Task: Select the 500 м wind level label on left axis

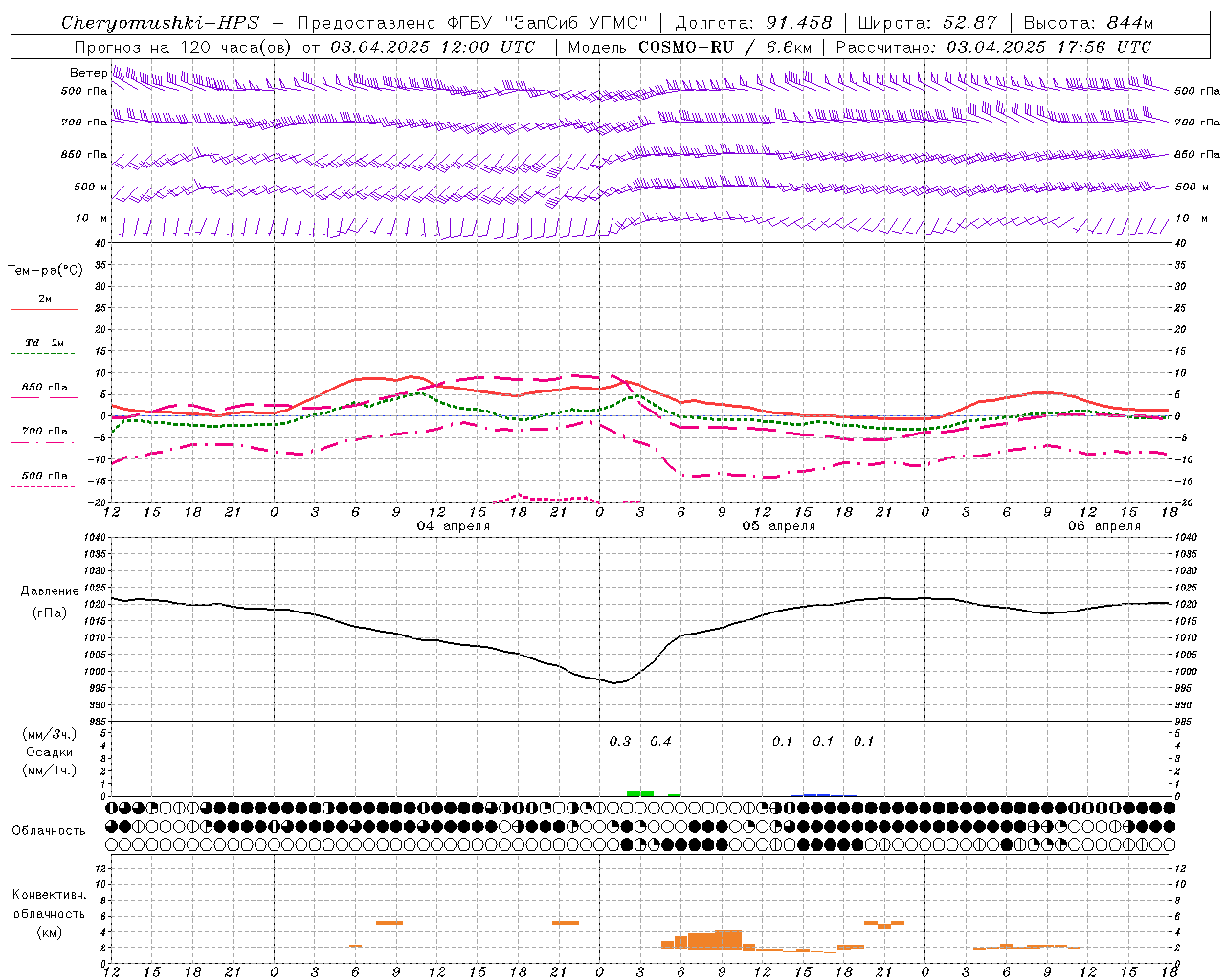Action: coord(91,187)
